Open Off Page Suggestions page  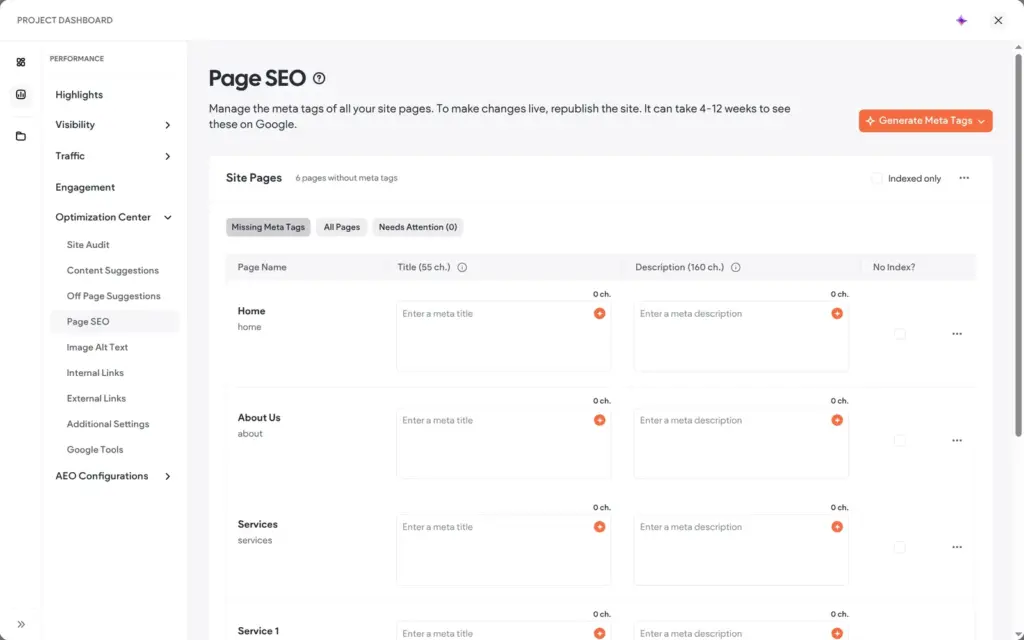[113, 296]
